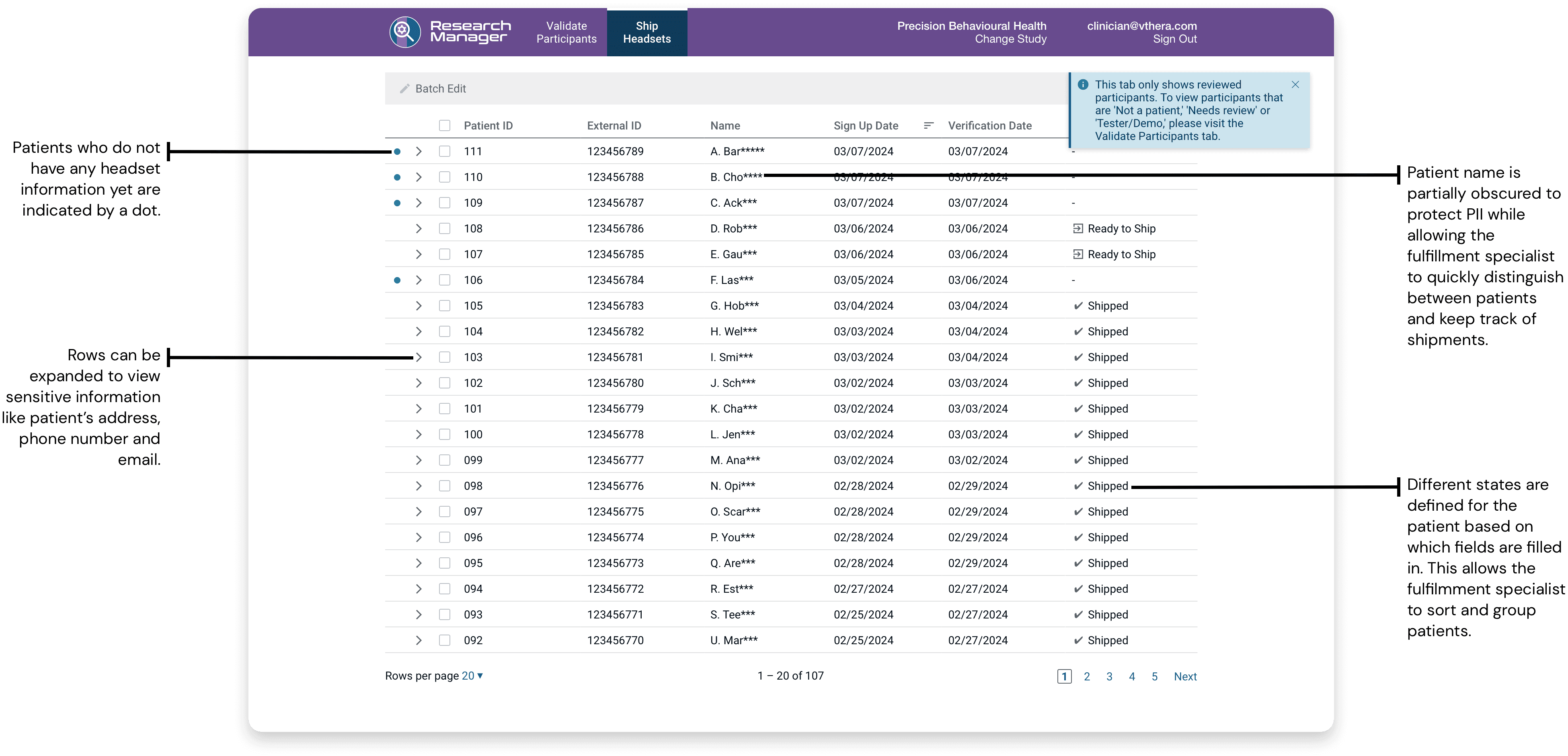The width and height of the screenshot is (1568, 756).
Task: Expand row for patient 111
Action: 419,152
